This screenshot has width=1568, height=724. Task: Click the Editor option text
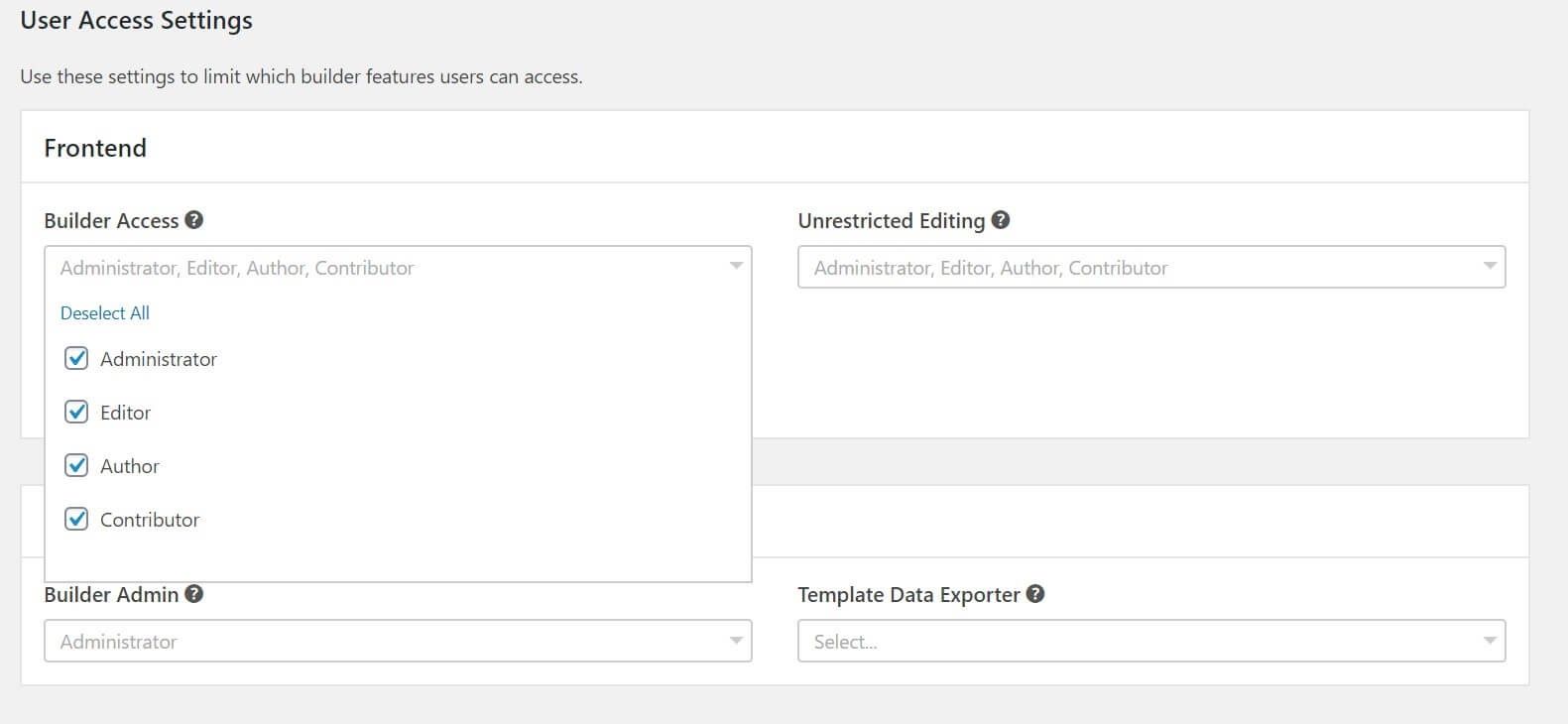pos(126,413)
